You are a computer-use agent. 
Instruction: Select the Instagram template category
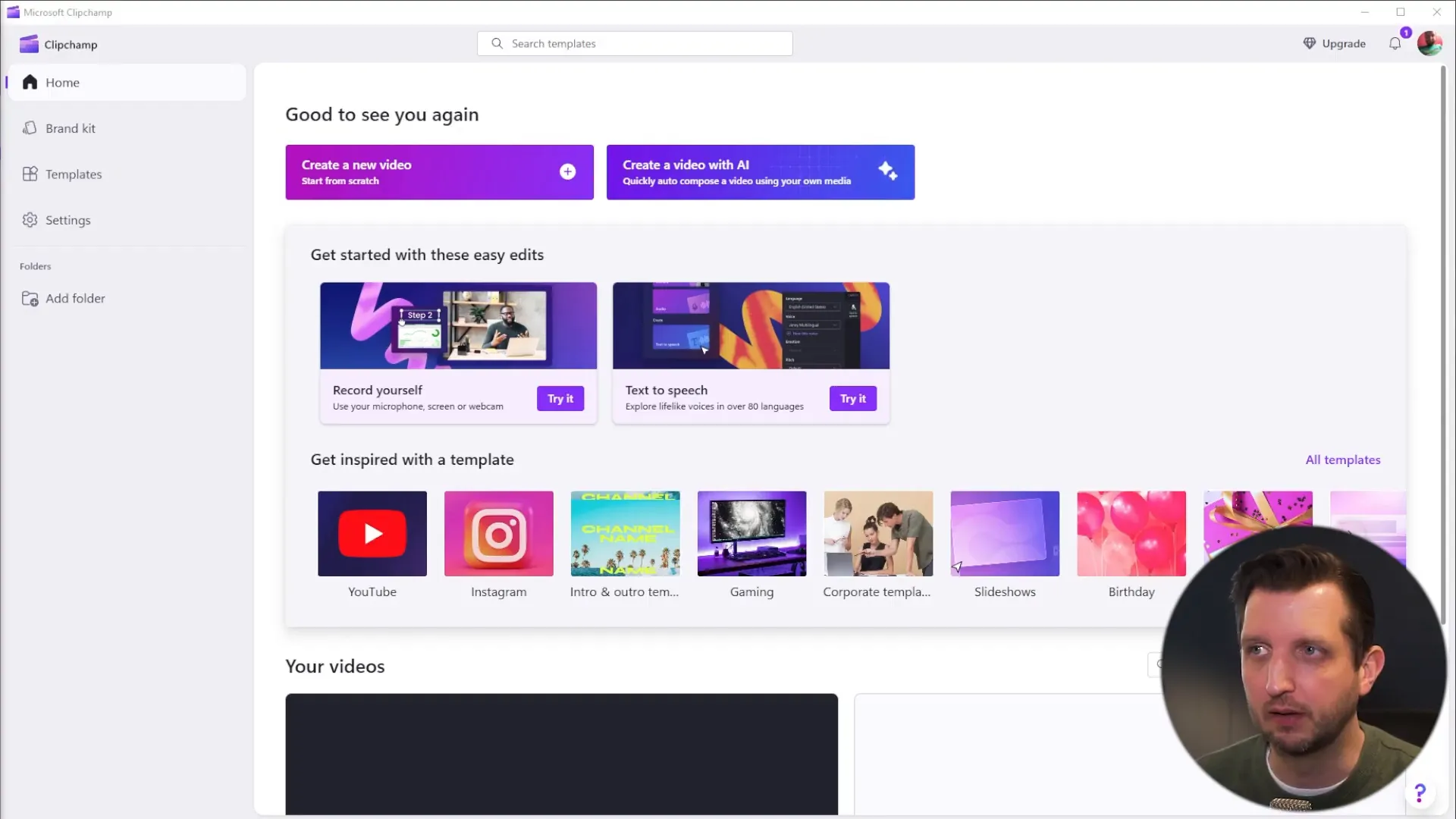point(499,534)
